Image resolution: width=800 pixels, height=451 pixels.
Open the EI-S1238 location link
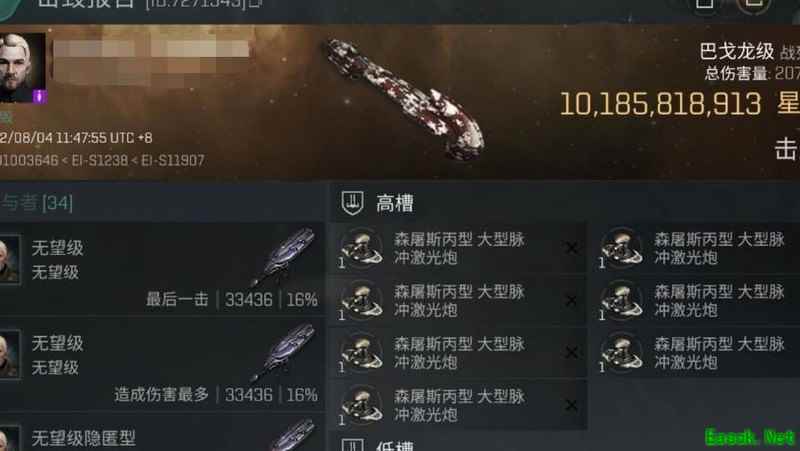(x=100, y=160)
